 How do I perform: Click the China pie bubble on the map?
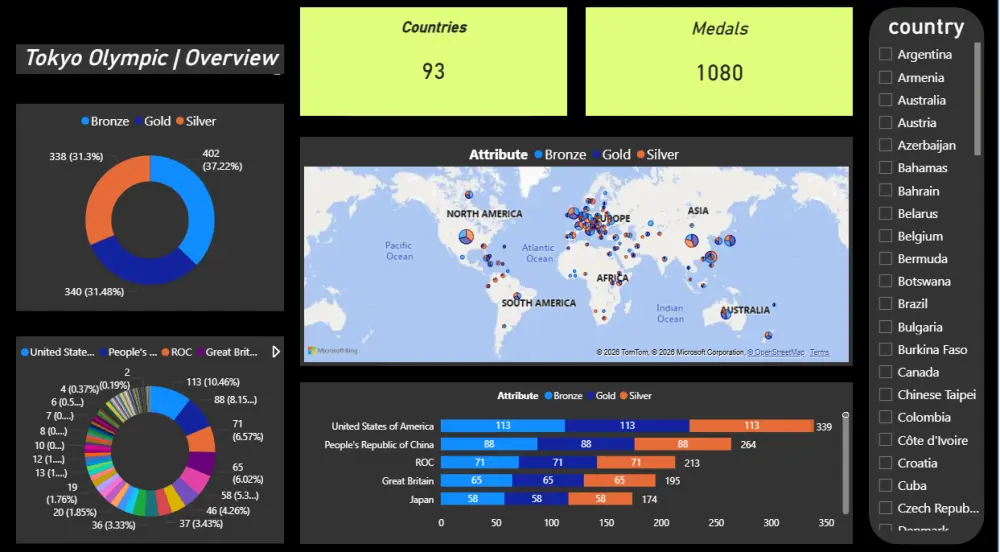(691, 240)
